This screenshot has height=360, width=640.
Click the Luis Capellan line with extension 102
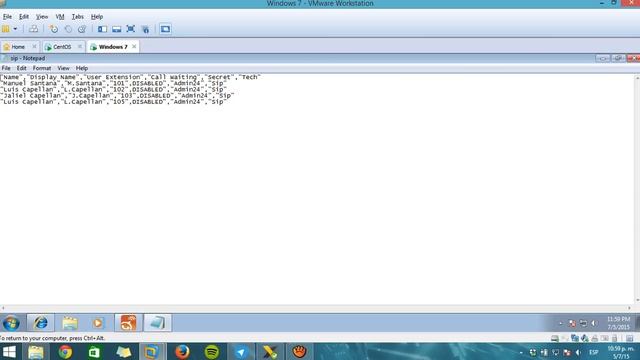tap(113, 89)
